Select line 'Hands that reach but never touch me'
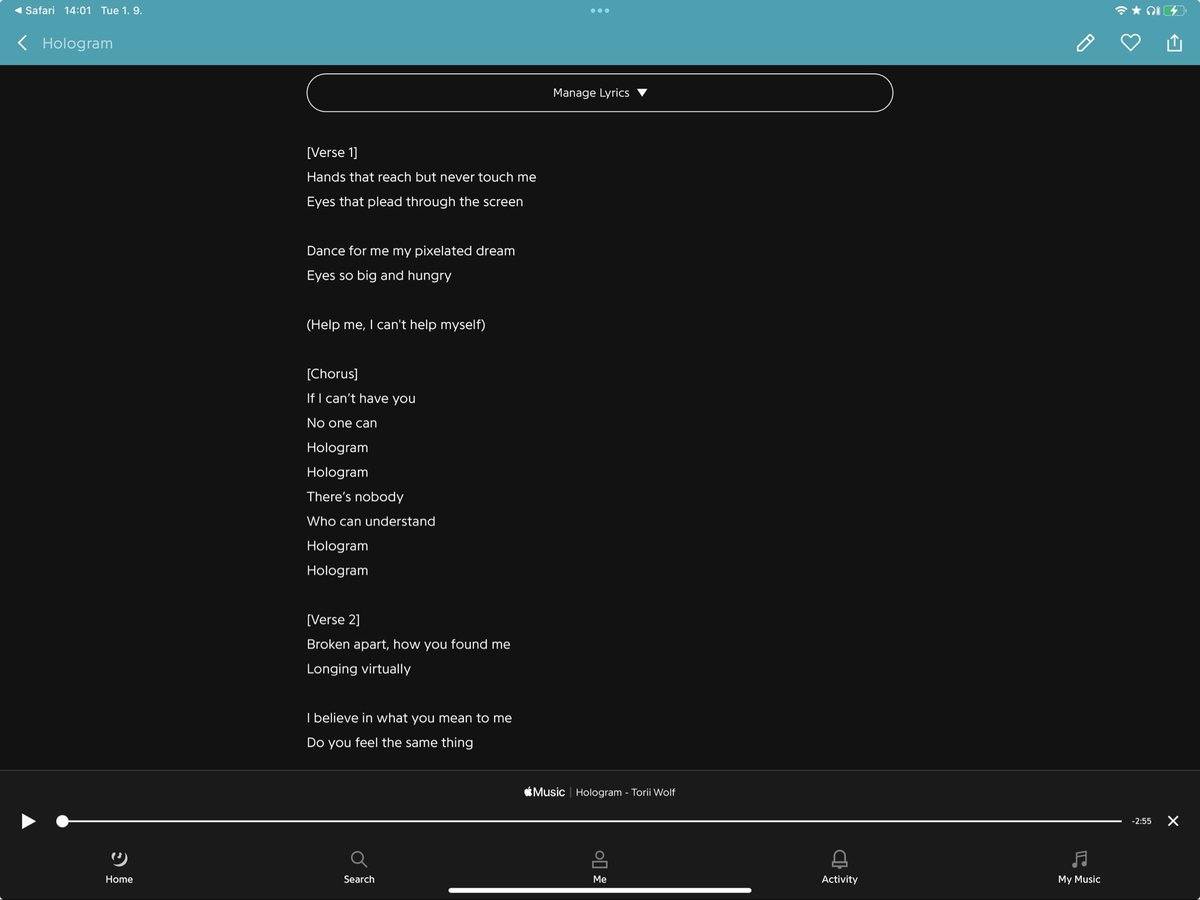This screenshot has width=1200, height=900. click(x=421, y=177)
